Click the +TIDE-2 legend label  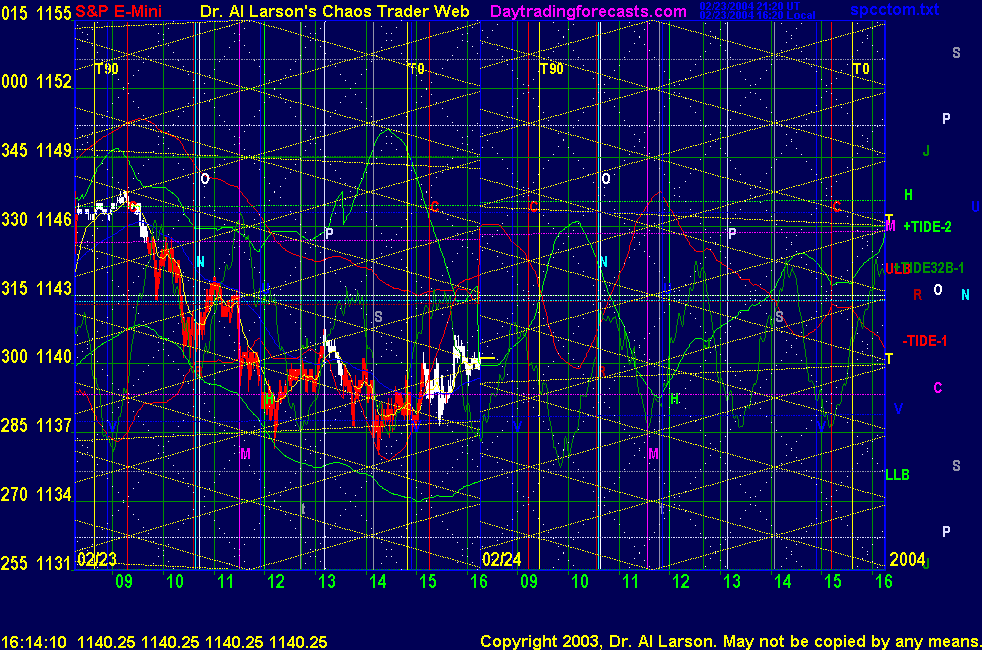pyautogui.click(x=927, y=227)
